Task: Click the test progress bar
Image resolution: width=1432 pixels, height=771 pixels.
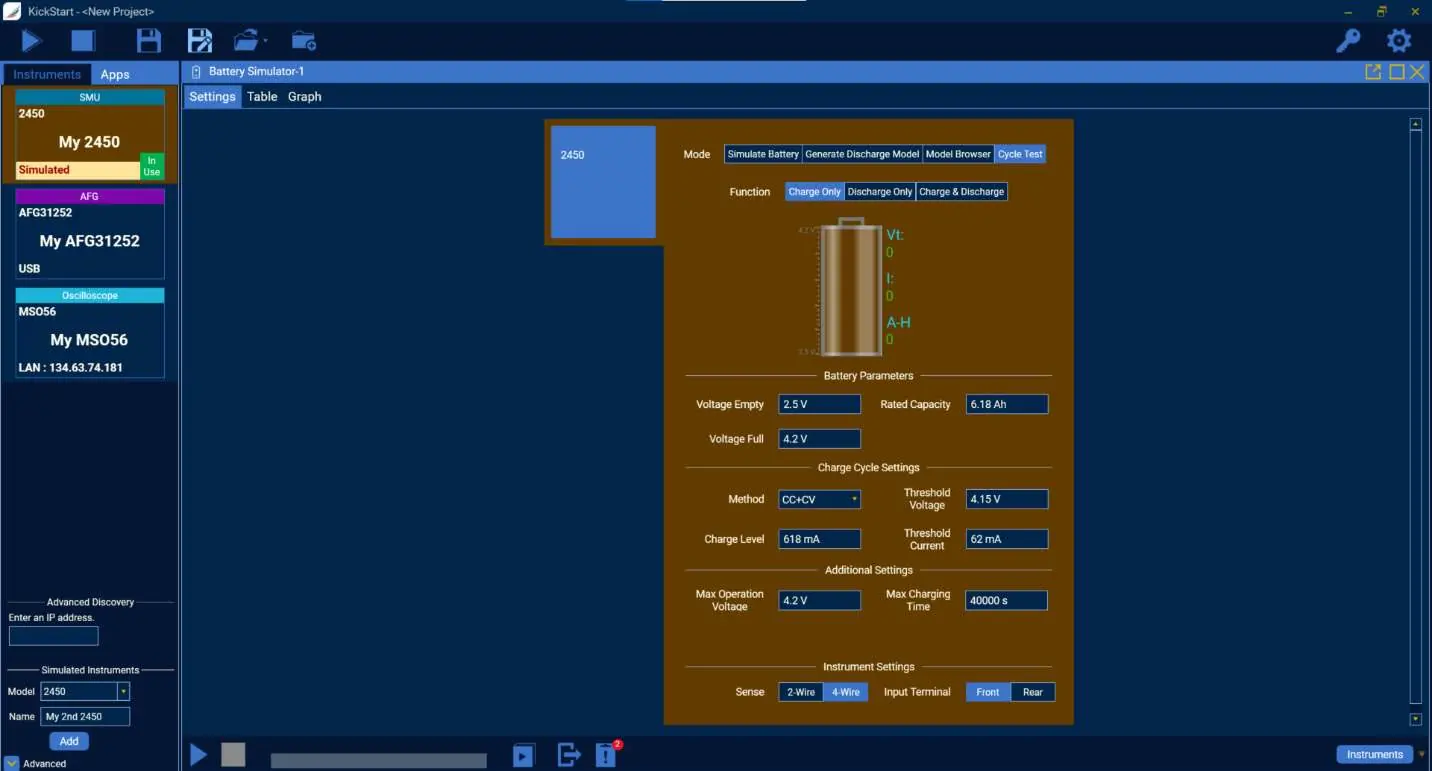Action: click(x=379, y=761)
